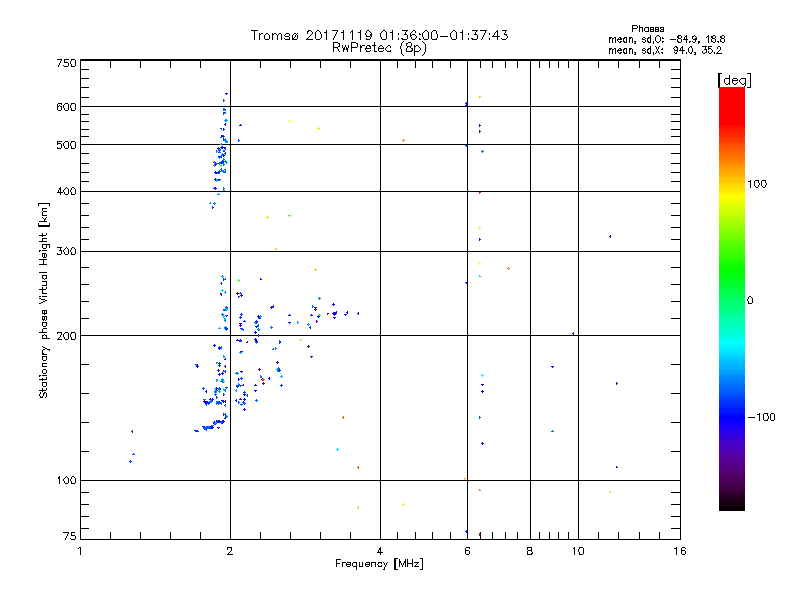This screenshot has width=800, height=600.
Task: Click the y-axis tick label "750"
Action: [x=66, y=63]
